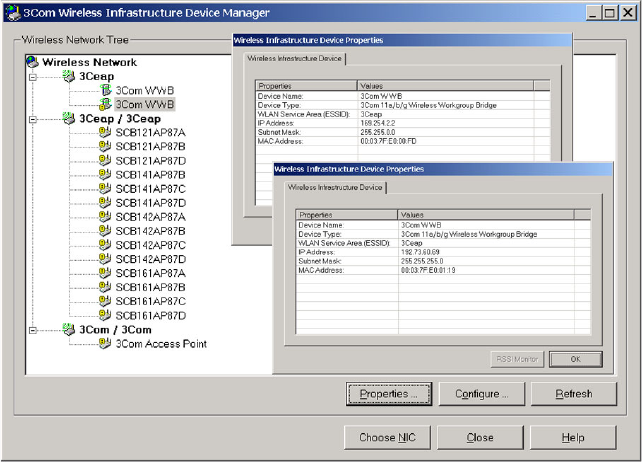Click the SCB161AP87A access point icon

pos(105,273)
